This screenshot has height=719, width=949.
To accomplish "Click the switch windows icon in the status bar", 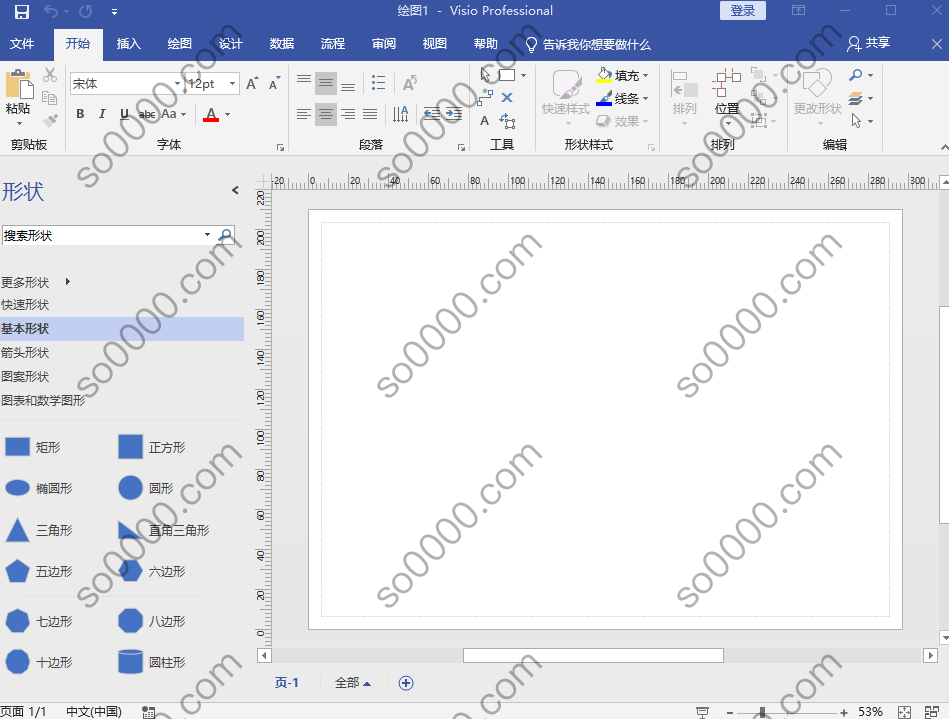I will click(x=932, y=712).
